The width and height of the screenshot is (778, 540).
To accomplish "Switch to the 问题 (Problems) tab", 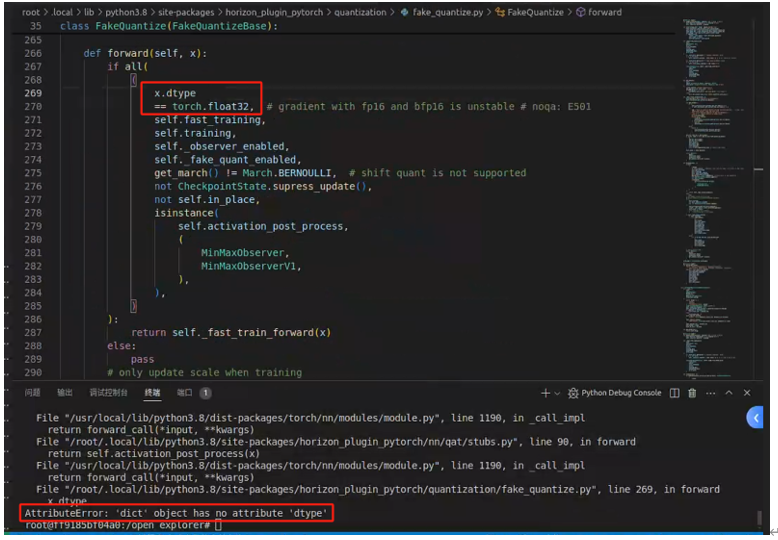I will point(32,393).
